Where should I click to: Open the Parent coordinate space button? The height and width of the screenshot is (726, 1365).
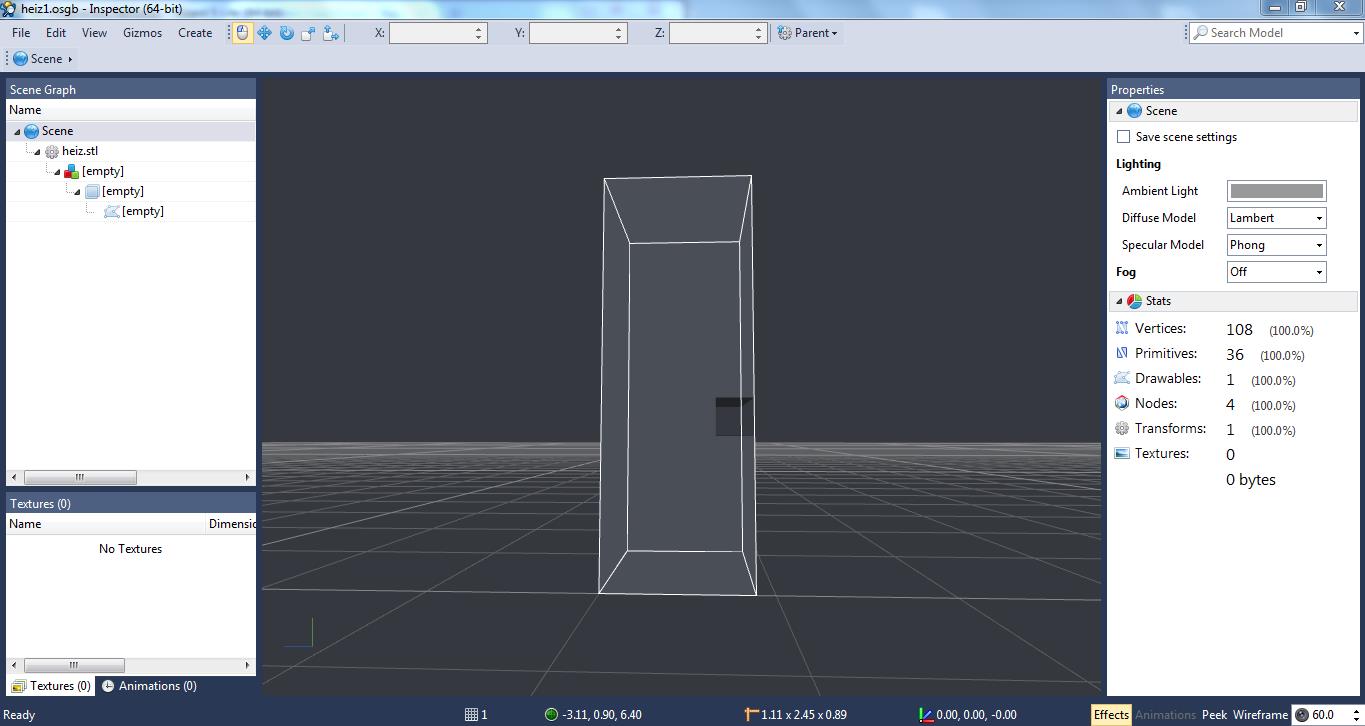coord(808,33)
